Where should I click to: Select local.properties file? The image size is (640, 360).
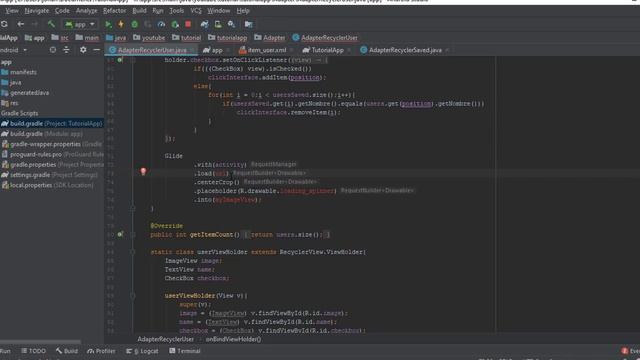[47, 185]
